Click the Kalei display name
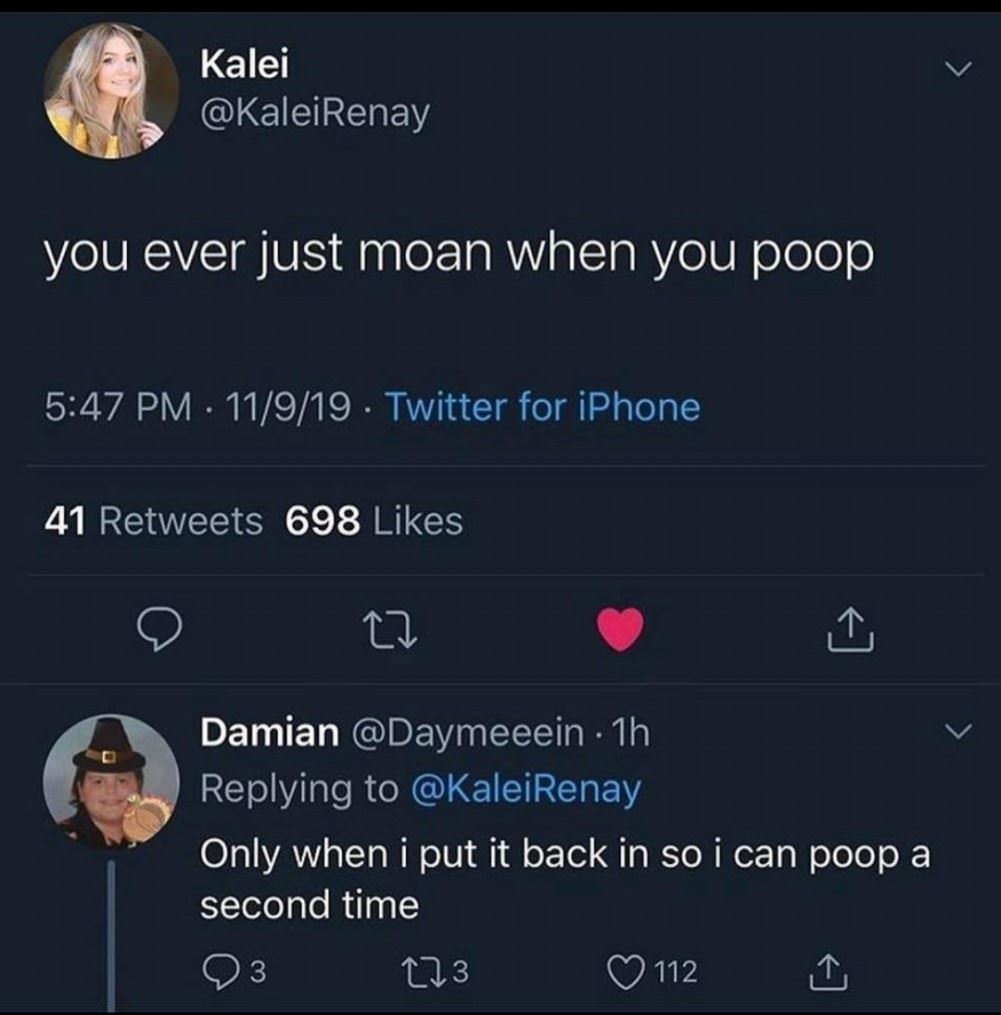1001x1015 pixels. (x=244, y=65)
